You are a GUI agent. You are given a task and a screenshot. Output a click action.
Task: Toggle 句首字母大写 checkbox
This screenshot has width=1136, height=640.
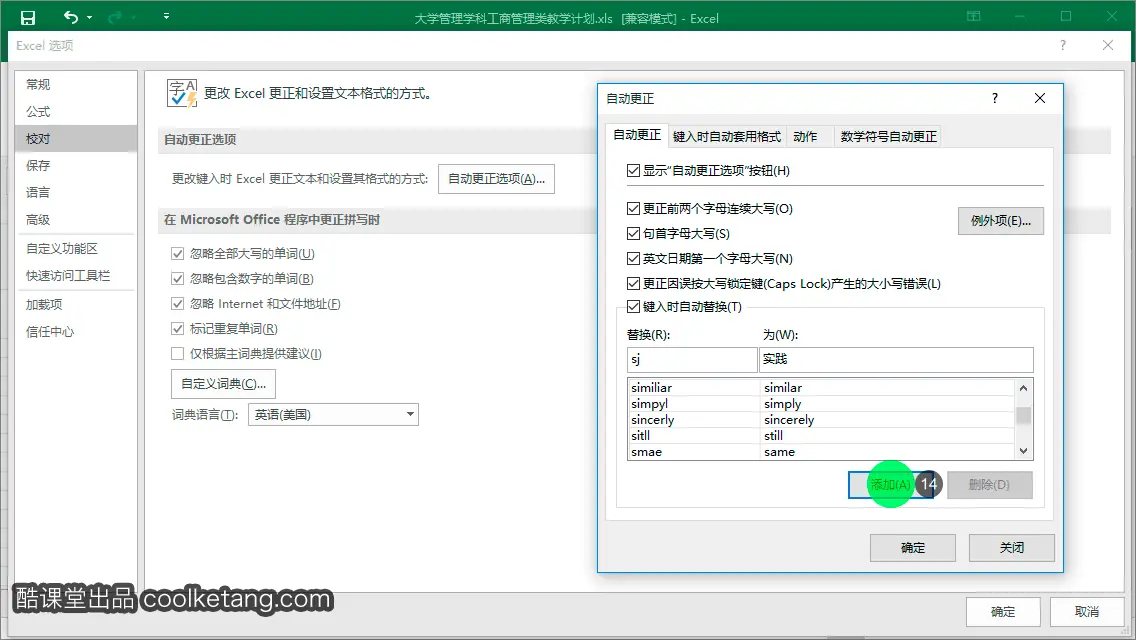[633, 233]
